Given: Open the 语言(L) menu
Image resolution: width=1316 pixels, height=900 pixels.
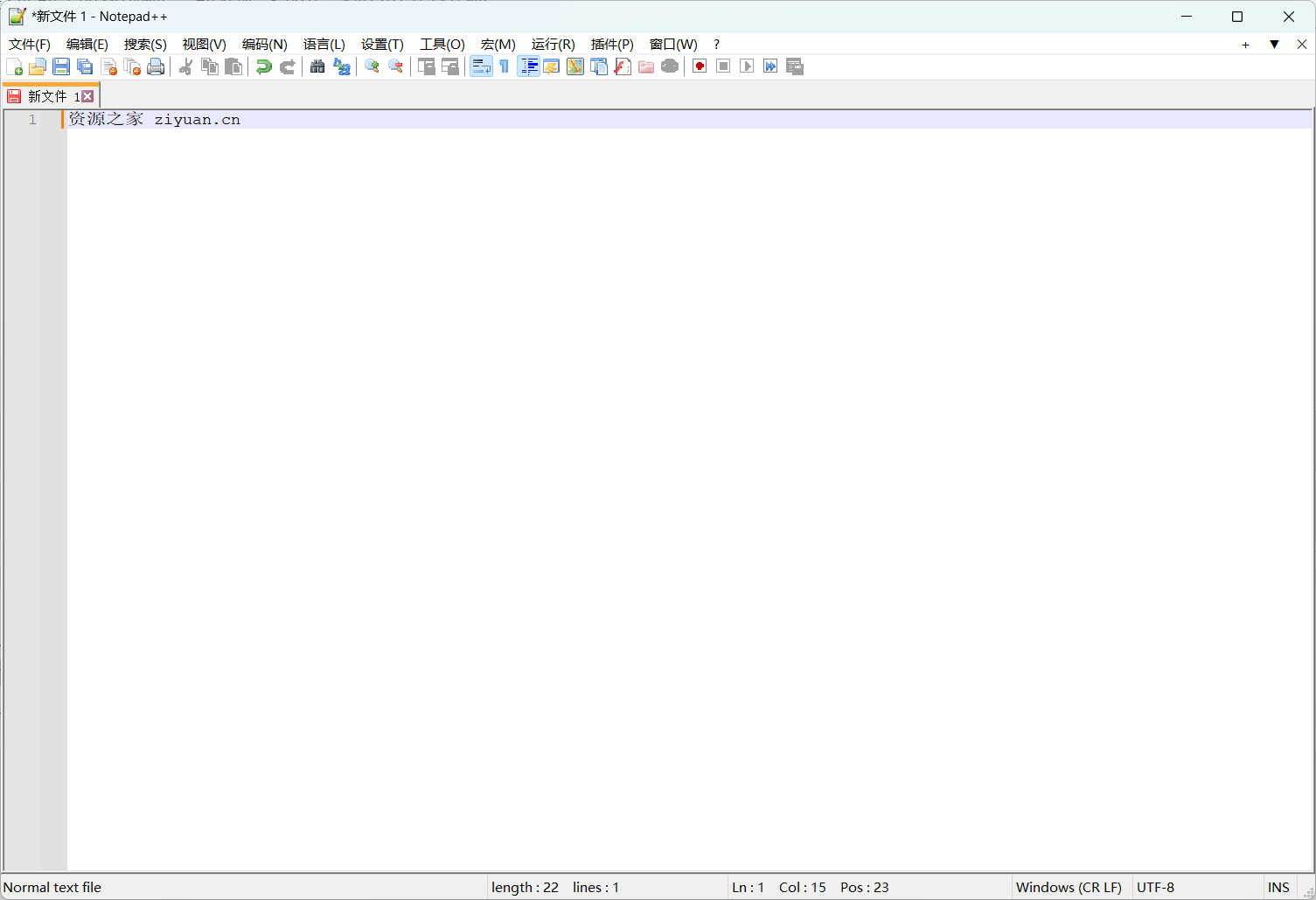Looking at the screenshot, I should pos(324,44).
